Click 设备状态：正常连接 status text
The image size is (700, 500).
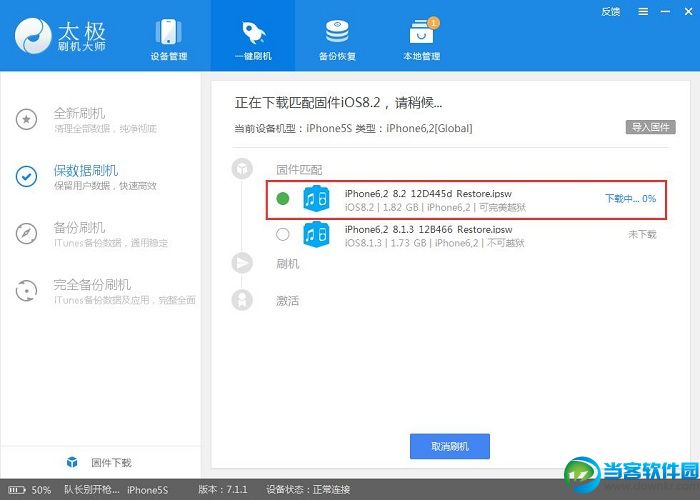[x=308, y=490]
